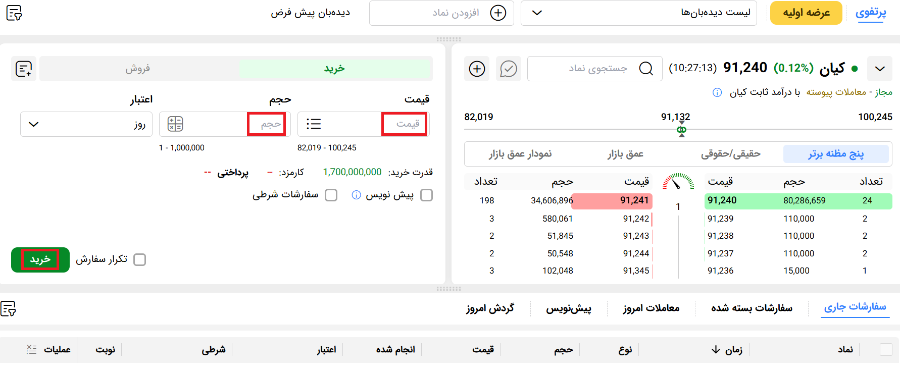The width and height of the screenshot is (900, 375).
Task: Click دیده‌بان پیش فرض label
Action: click(x=311, y=13)
